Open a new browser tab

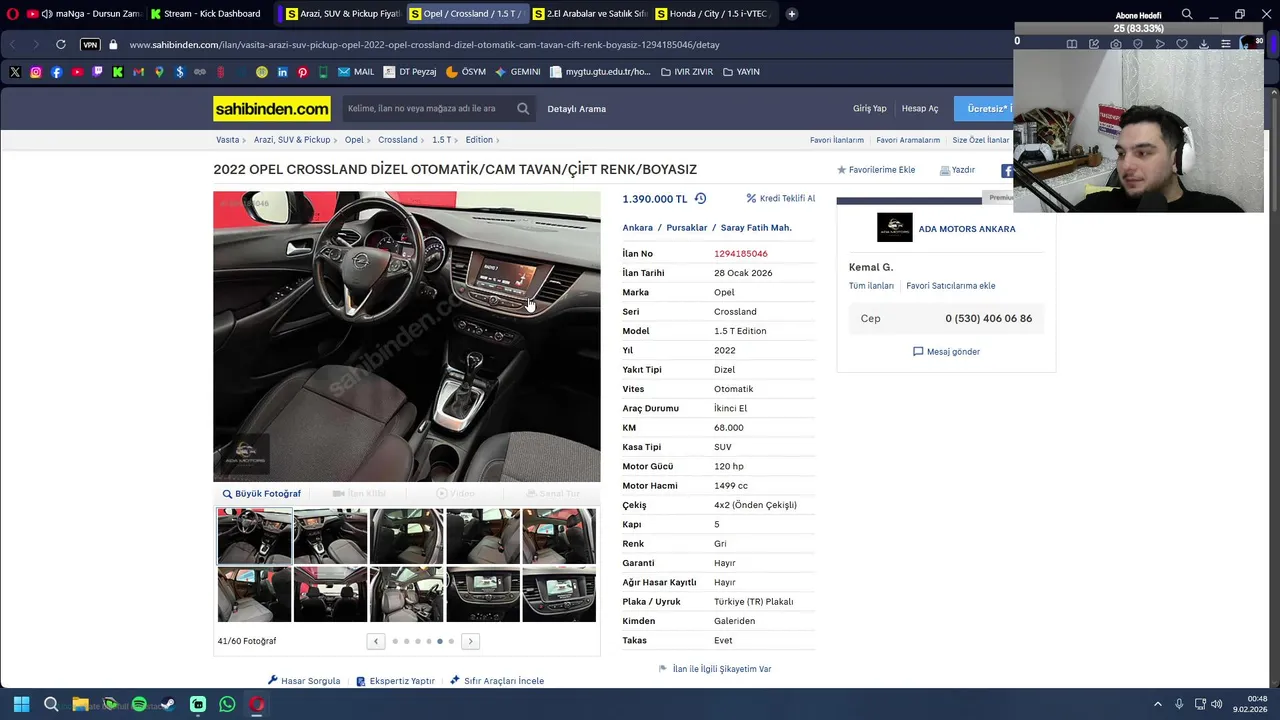pyautogui.click(x=792, y=14)
